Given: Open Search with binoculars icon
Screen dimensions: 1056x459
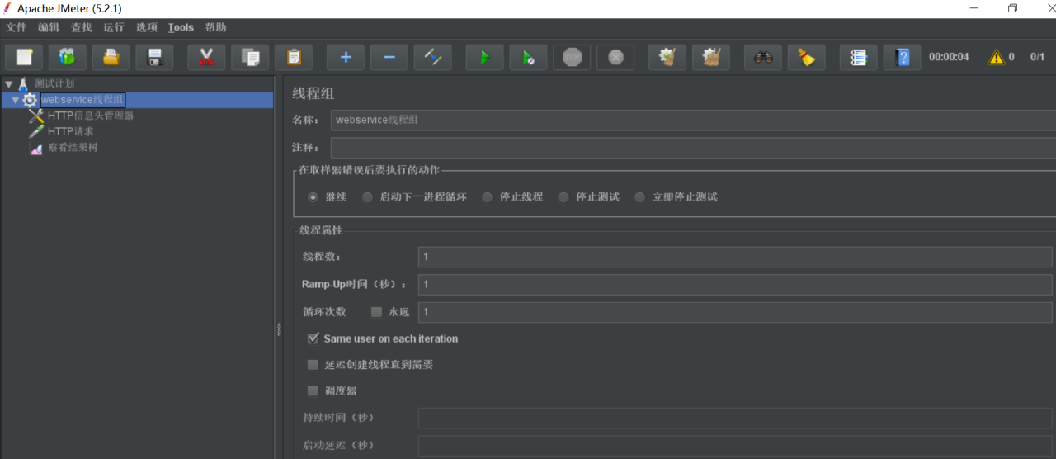Looking at the screenshot, I should point(762,57).
